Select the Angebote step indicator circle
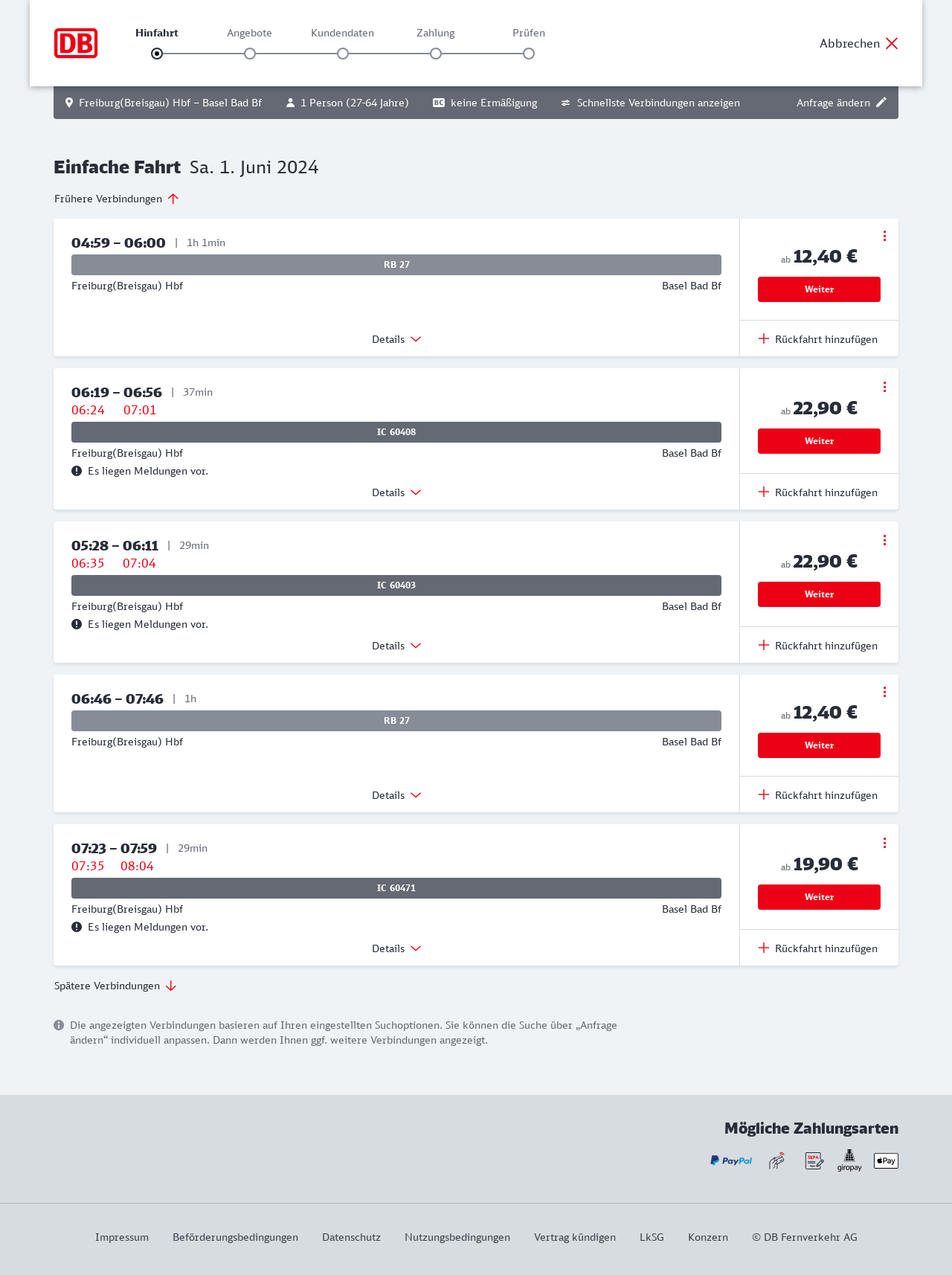 pyautogui.click(x=250, y=54)
